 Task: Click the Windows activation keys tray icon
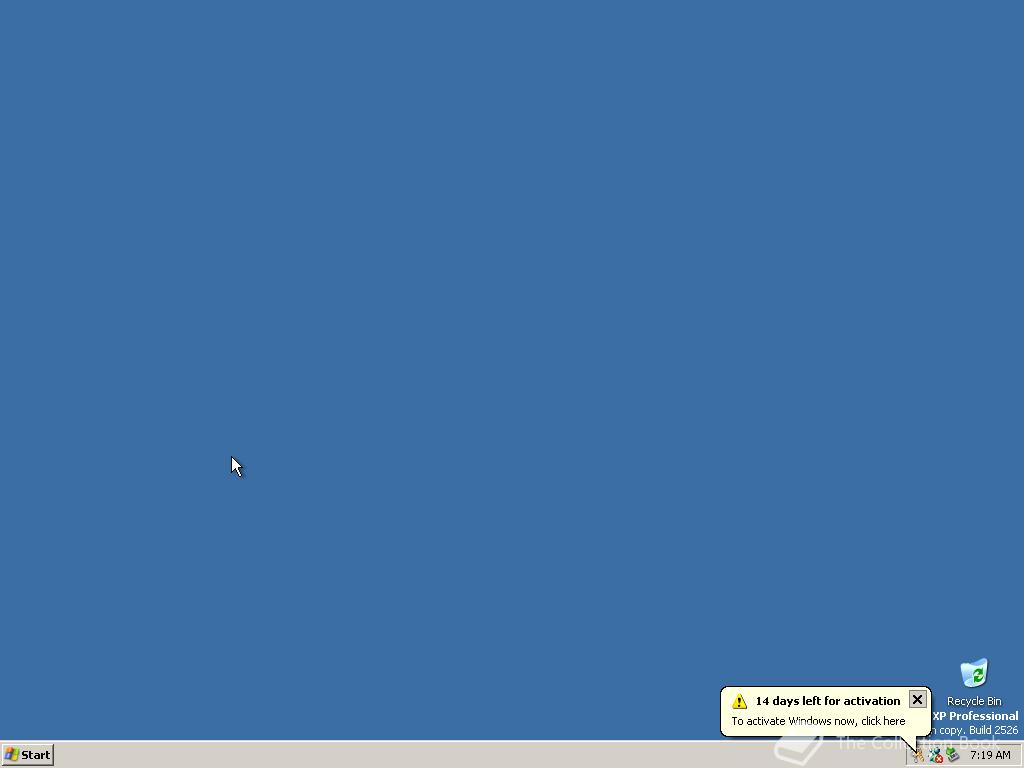[918, 756]
